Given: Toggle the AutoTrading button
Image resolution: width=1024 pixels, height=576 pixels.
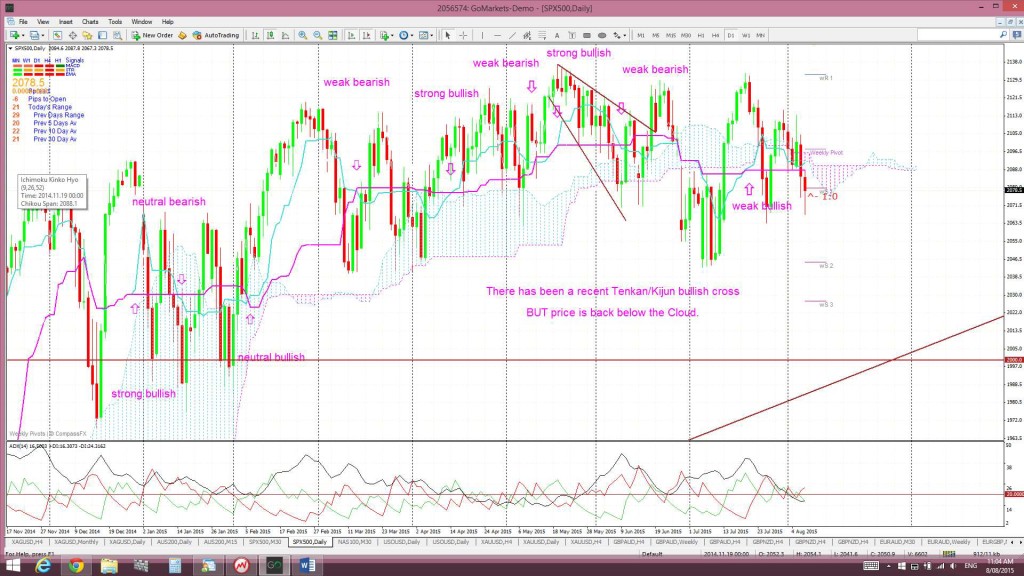Looking at the screenshot, I should click(x=217, y=35).
